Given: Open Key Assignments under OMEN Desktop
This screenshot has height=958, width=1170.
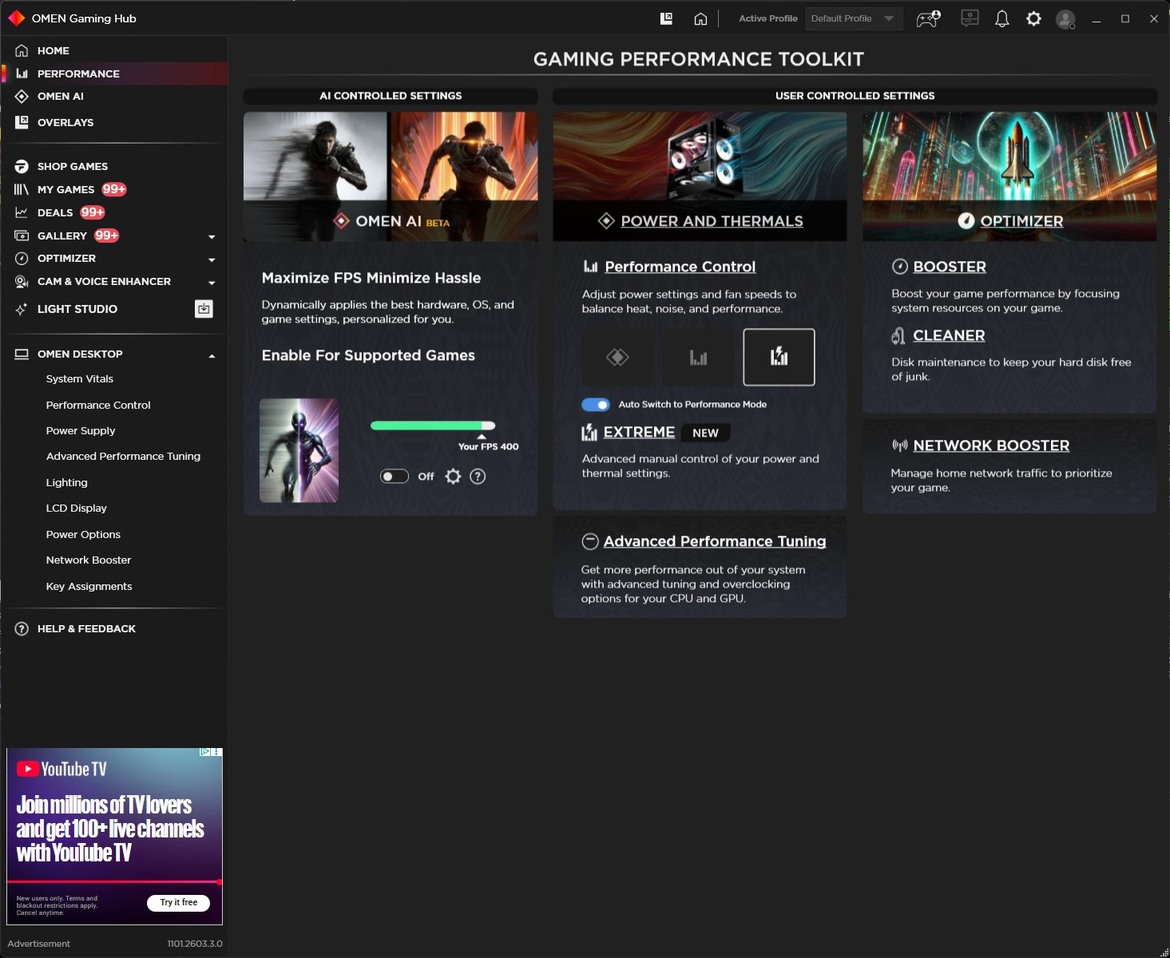Looking at the screenshot, I should (89, 586).
